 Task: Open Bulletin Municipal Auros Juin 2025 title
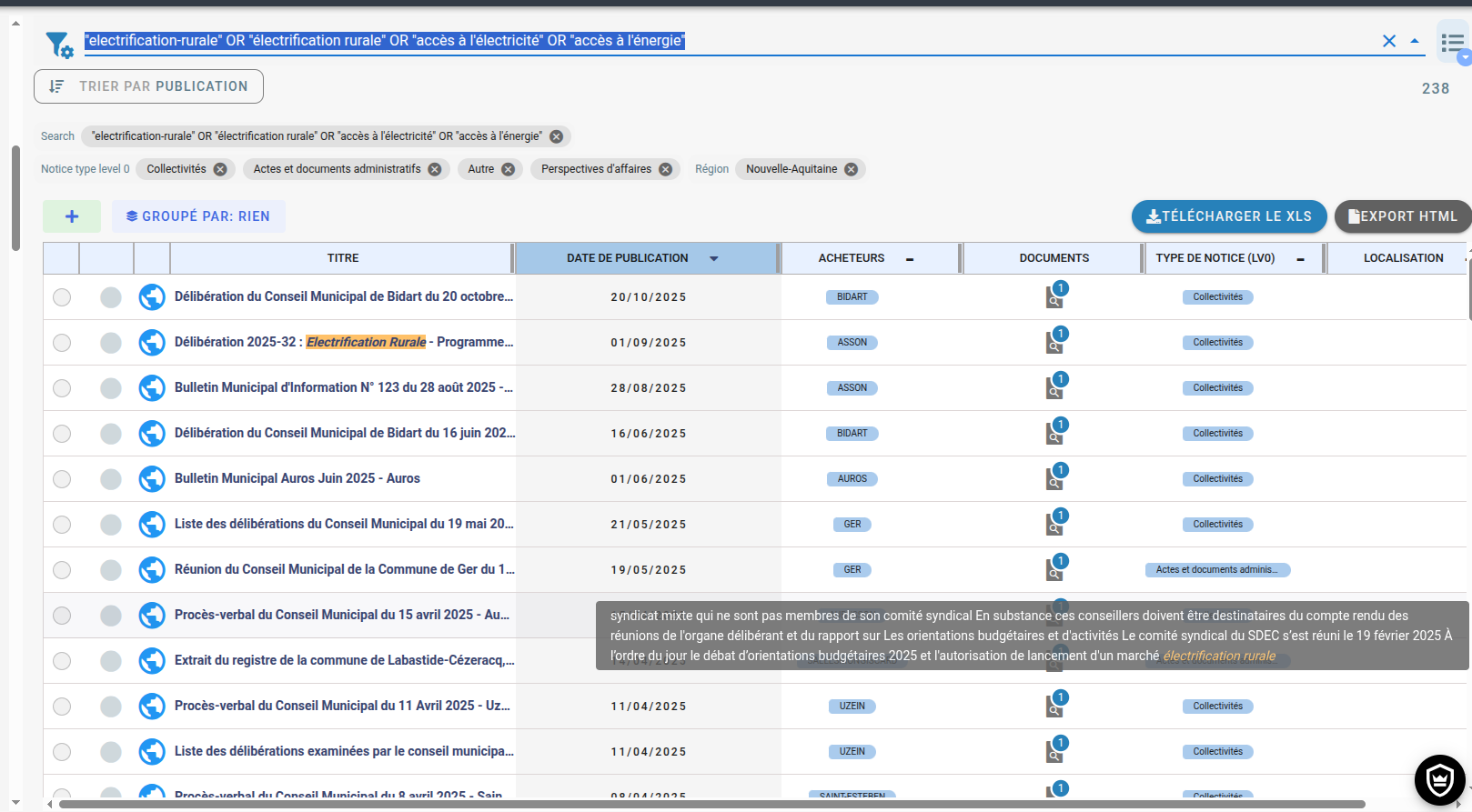click(x=297, y=478)
